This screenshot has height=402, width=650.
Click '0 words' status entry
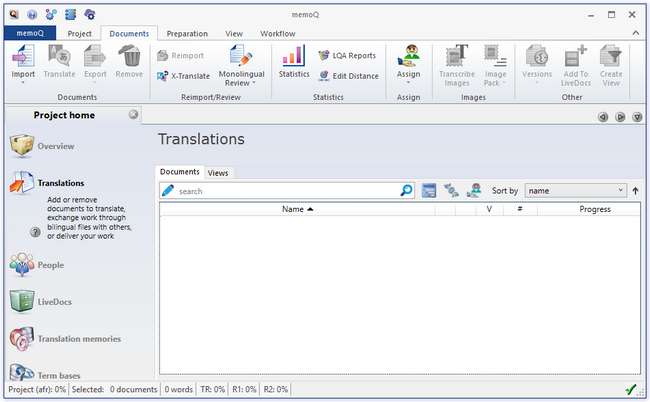[179, 390]
